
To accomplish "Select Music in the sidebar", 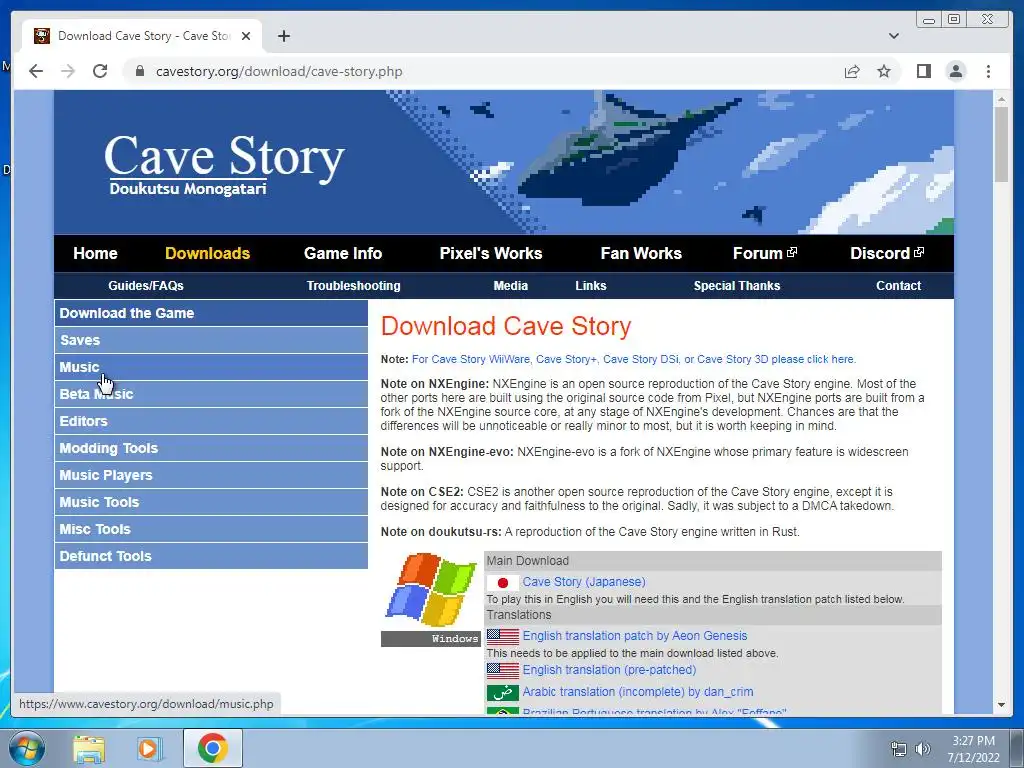I will tap(211, 367).
